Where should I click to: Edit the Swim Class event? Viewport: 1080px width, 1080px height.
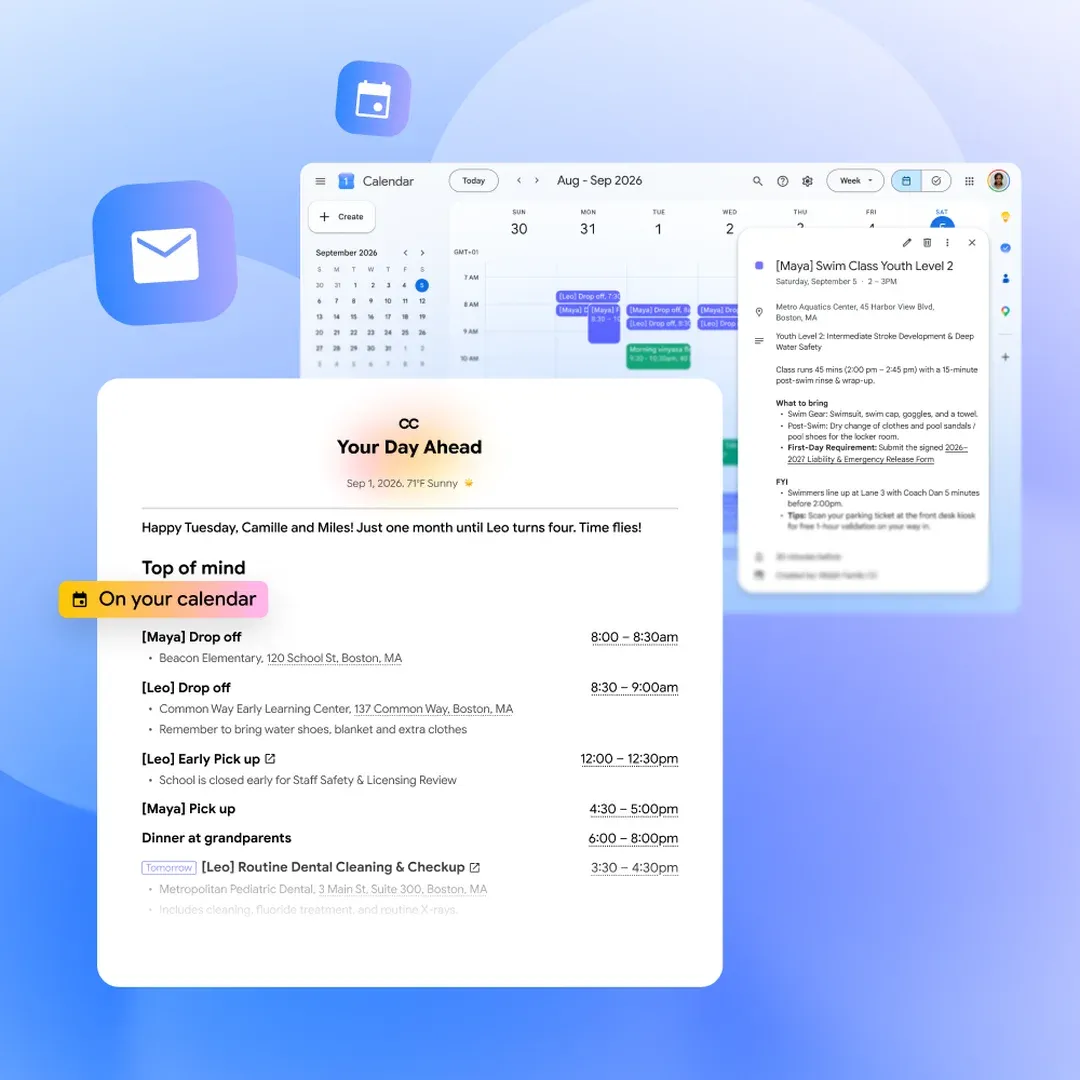click(x=906, y=242)
